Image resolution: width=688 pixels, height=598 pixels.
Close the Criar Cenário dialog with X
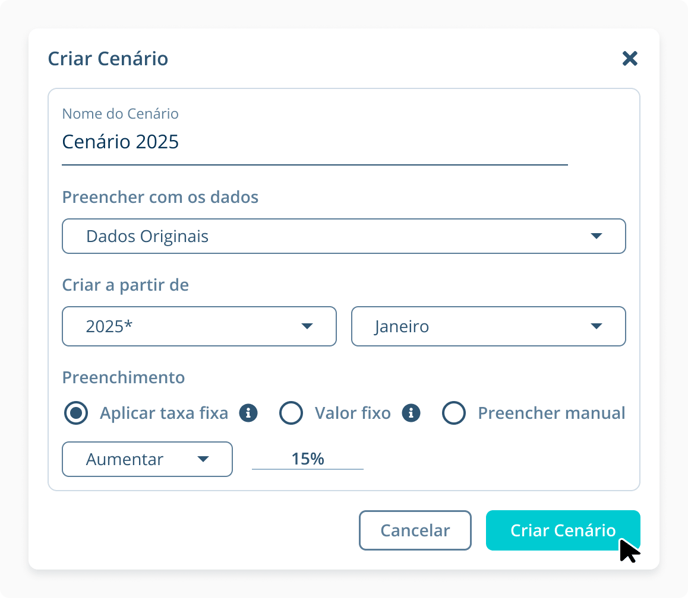pos(630,58)
